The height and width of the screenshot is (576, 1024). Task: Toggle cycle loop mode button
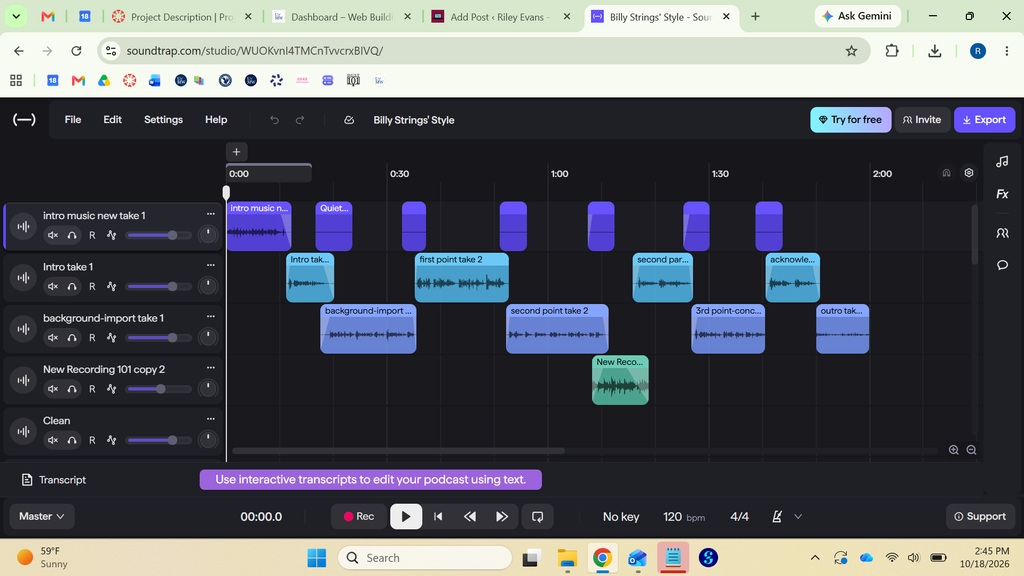click(537, 517)
